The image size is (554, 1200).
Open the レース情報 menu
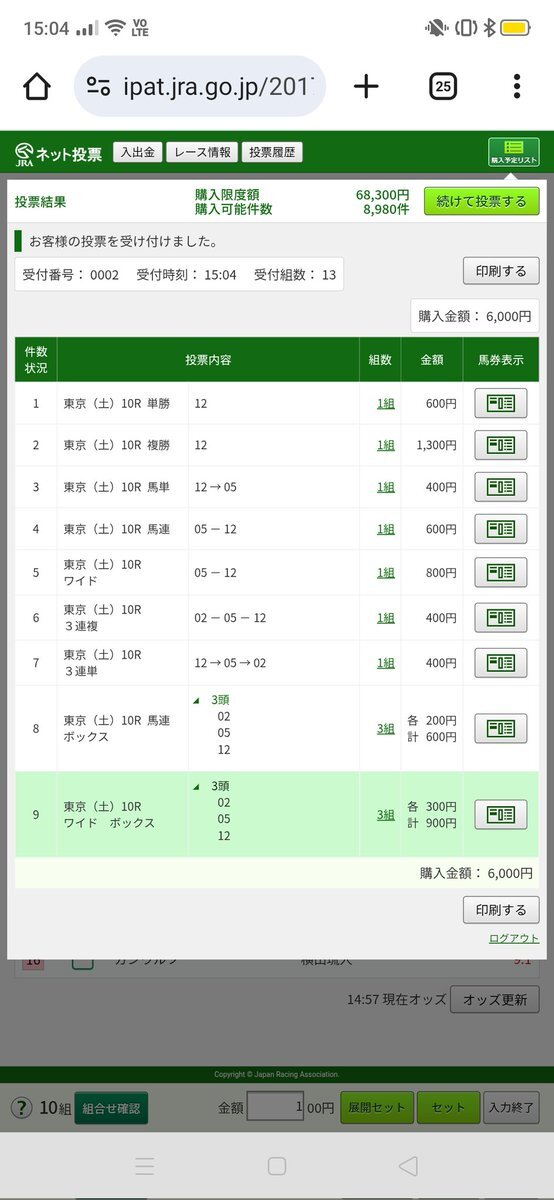point(202,153)
